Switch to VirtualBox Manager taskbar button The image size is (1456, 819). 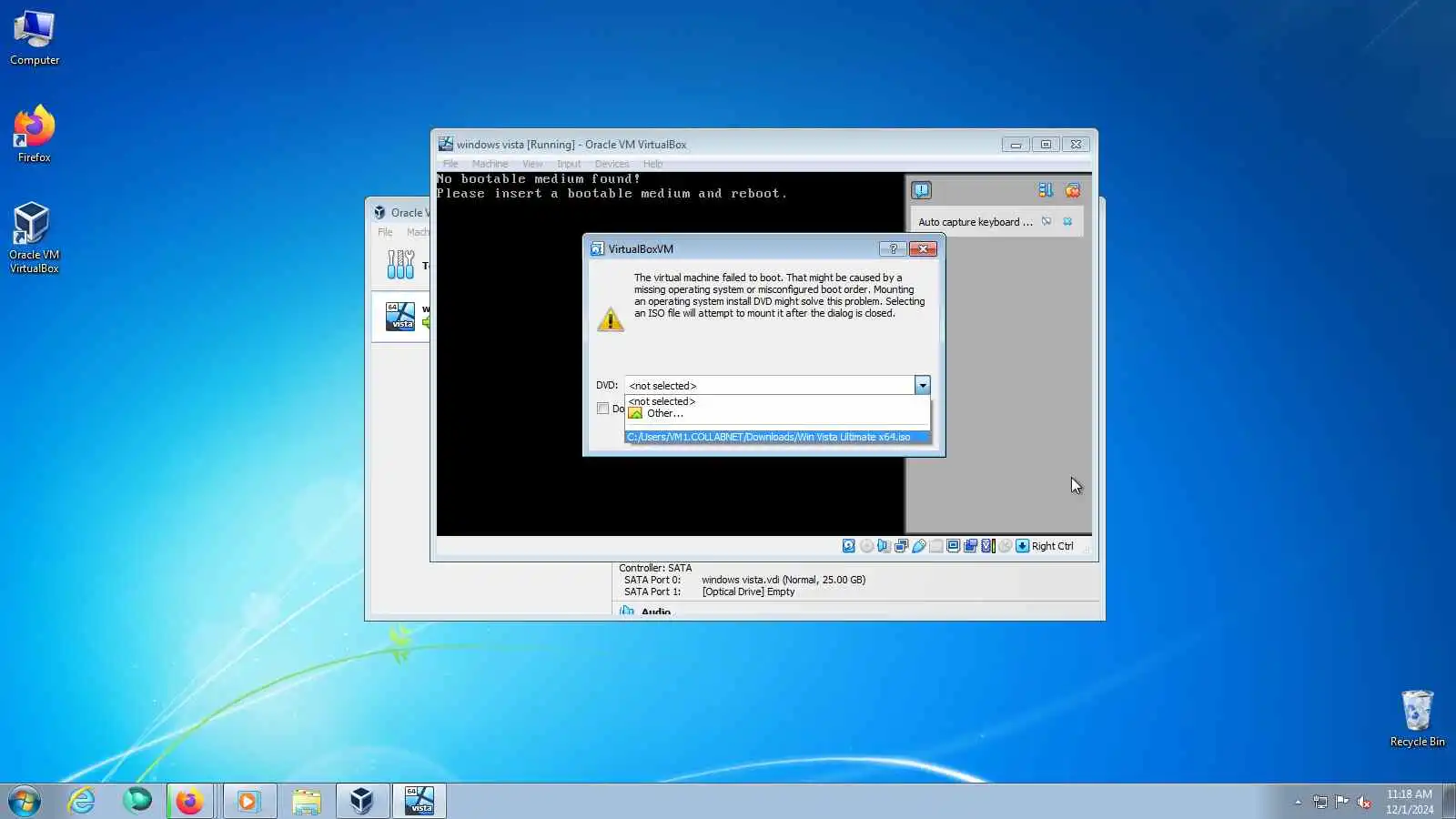(x=362, y=801)
